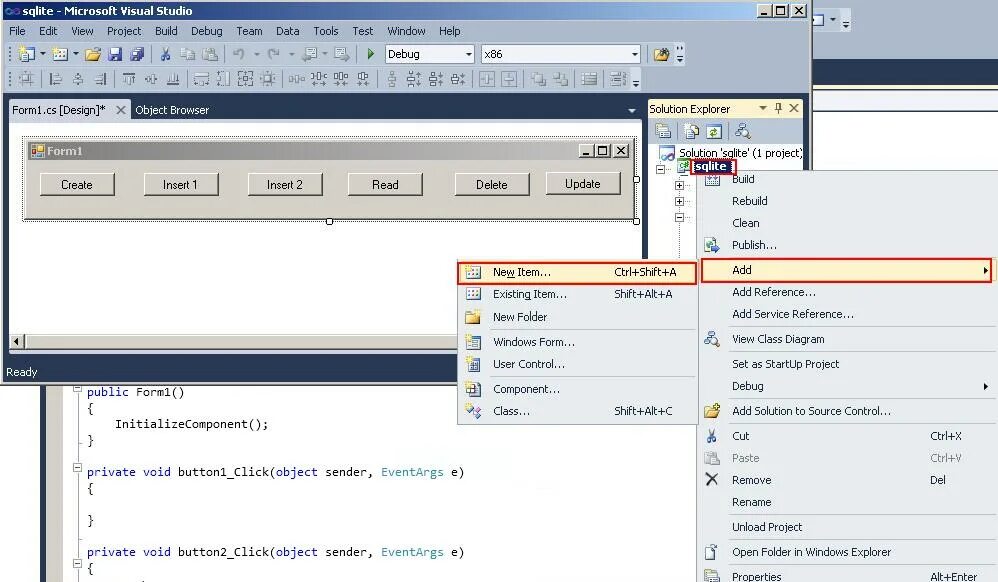Click the Copy toolbar icon

[187, 54]
